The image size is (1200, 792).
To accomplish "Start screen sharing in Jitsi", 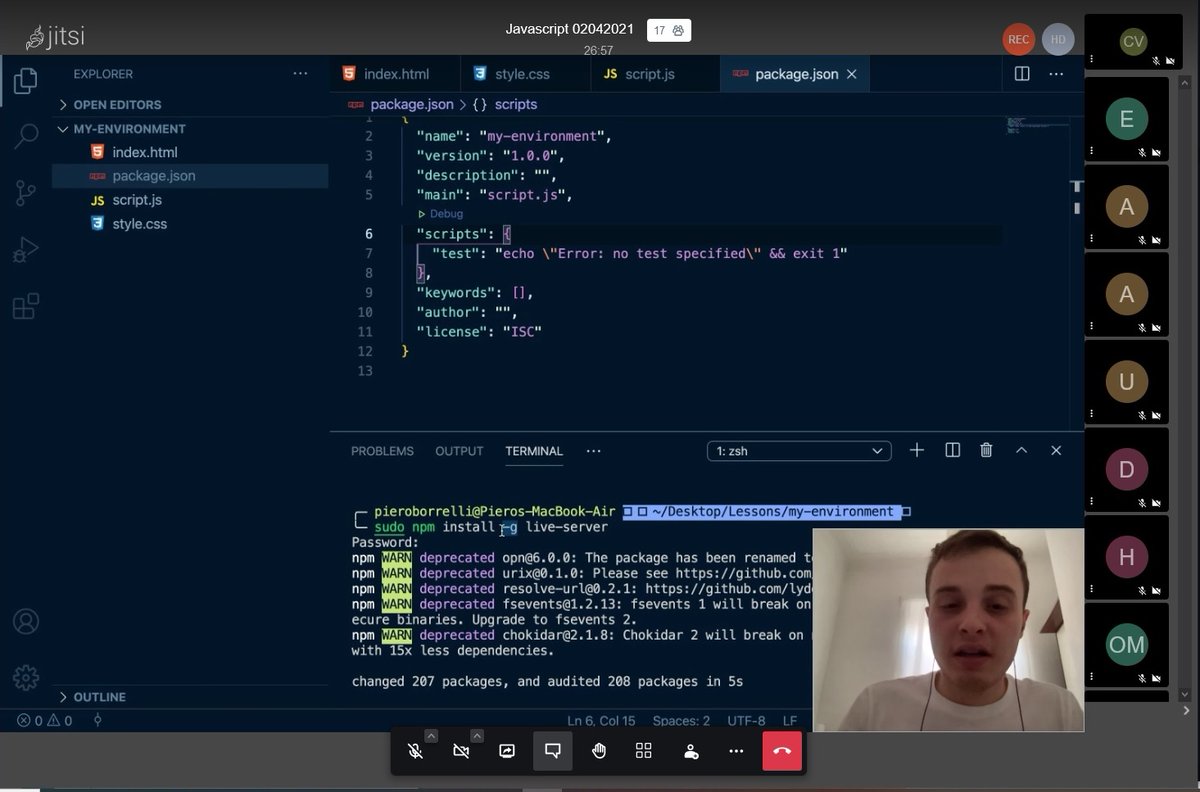I will click(507, 751).
